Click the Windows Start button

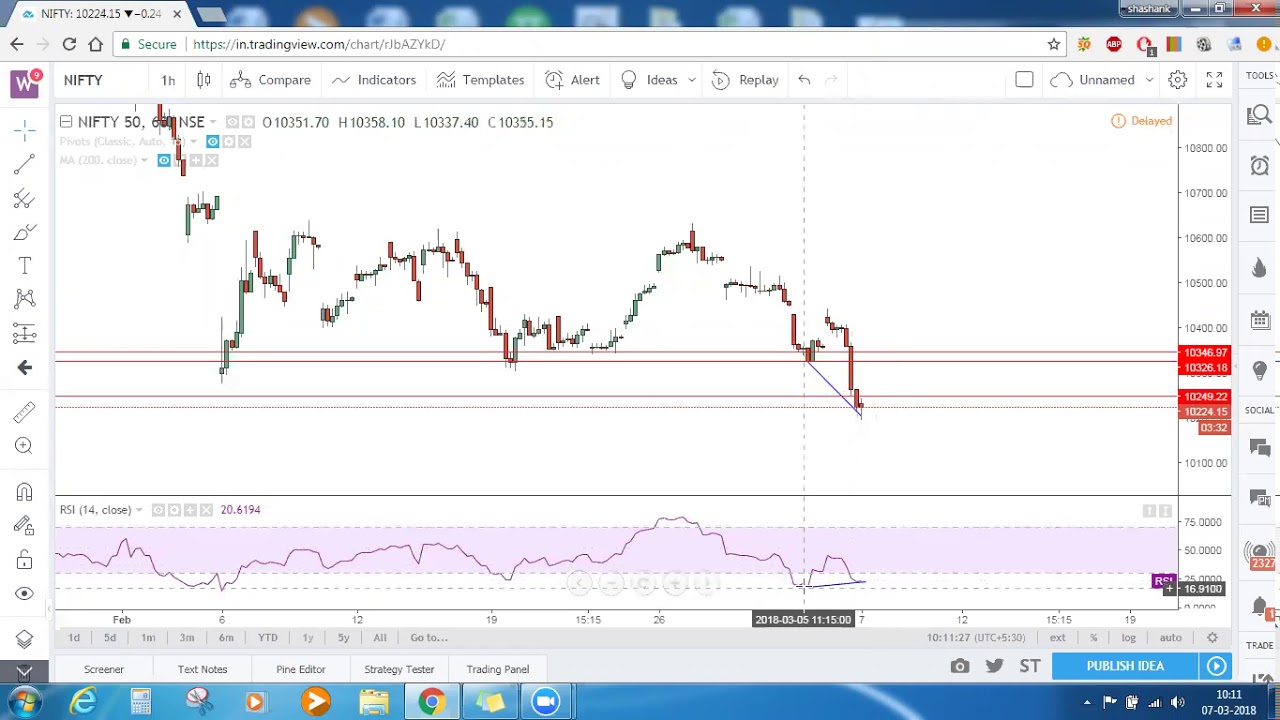pos(23,702)
